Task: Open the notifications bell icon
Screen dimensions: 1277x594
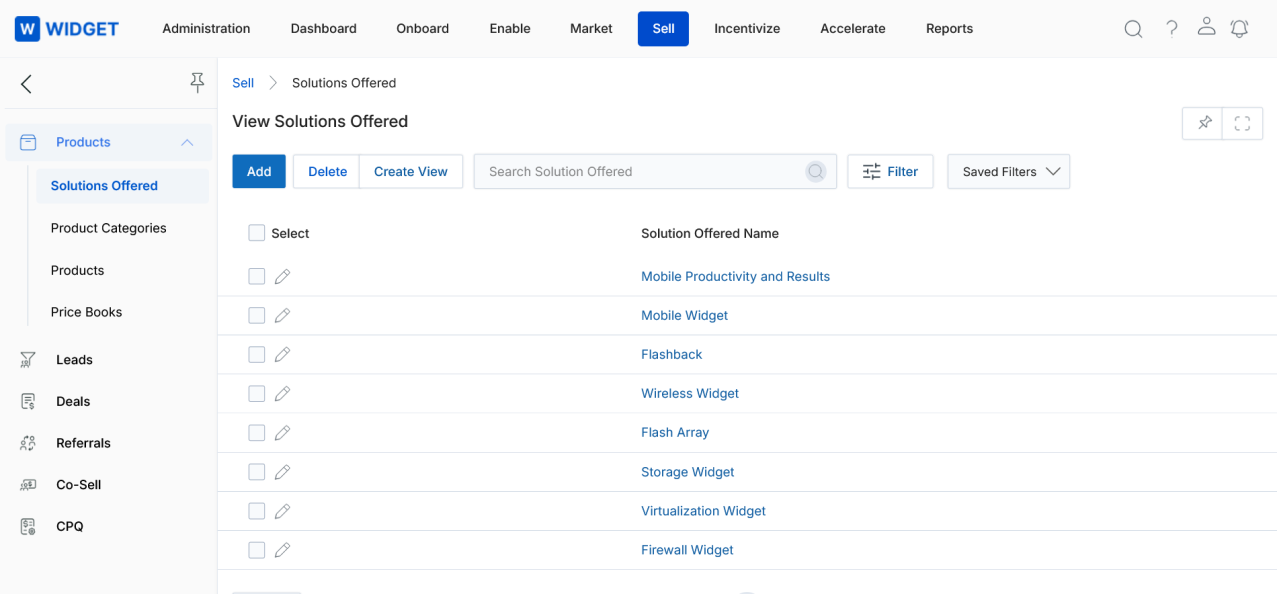Action: pyautogui.click(x=1239, y=28)
